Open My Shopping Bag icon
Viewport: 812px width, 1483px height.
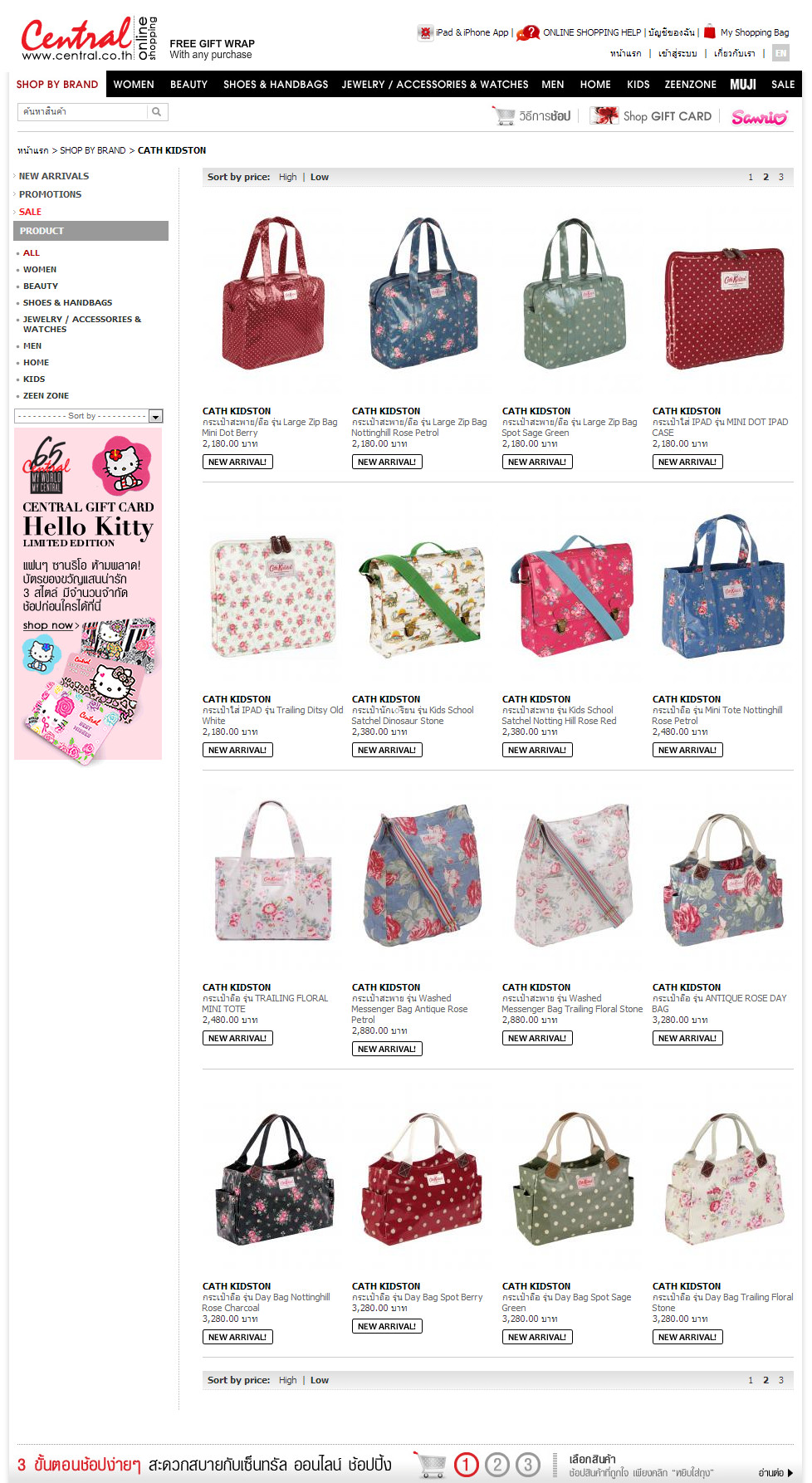[x=710, y=32]
